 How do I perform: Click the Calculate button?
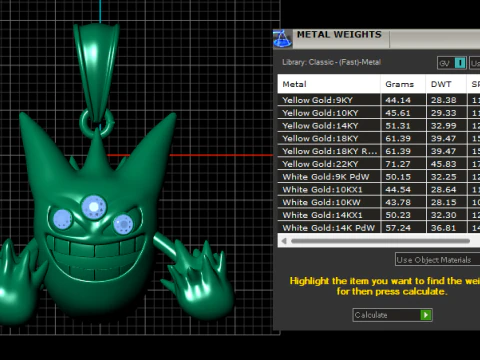[x=392, y=315]
